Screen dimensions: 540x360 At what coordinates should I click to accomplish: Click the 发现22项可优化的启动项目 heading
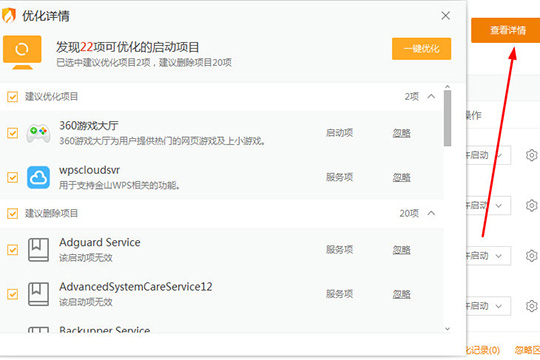(x=127, y=47)
